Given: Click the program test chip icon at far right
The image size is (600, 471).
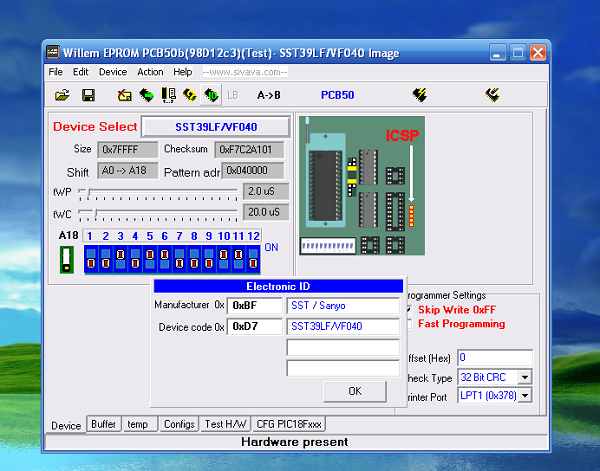Looking at the screenshot, I should 493,95.
